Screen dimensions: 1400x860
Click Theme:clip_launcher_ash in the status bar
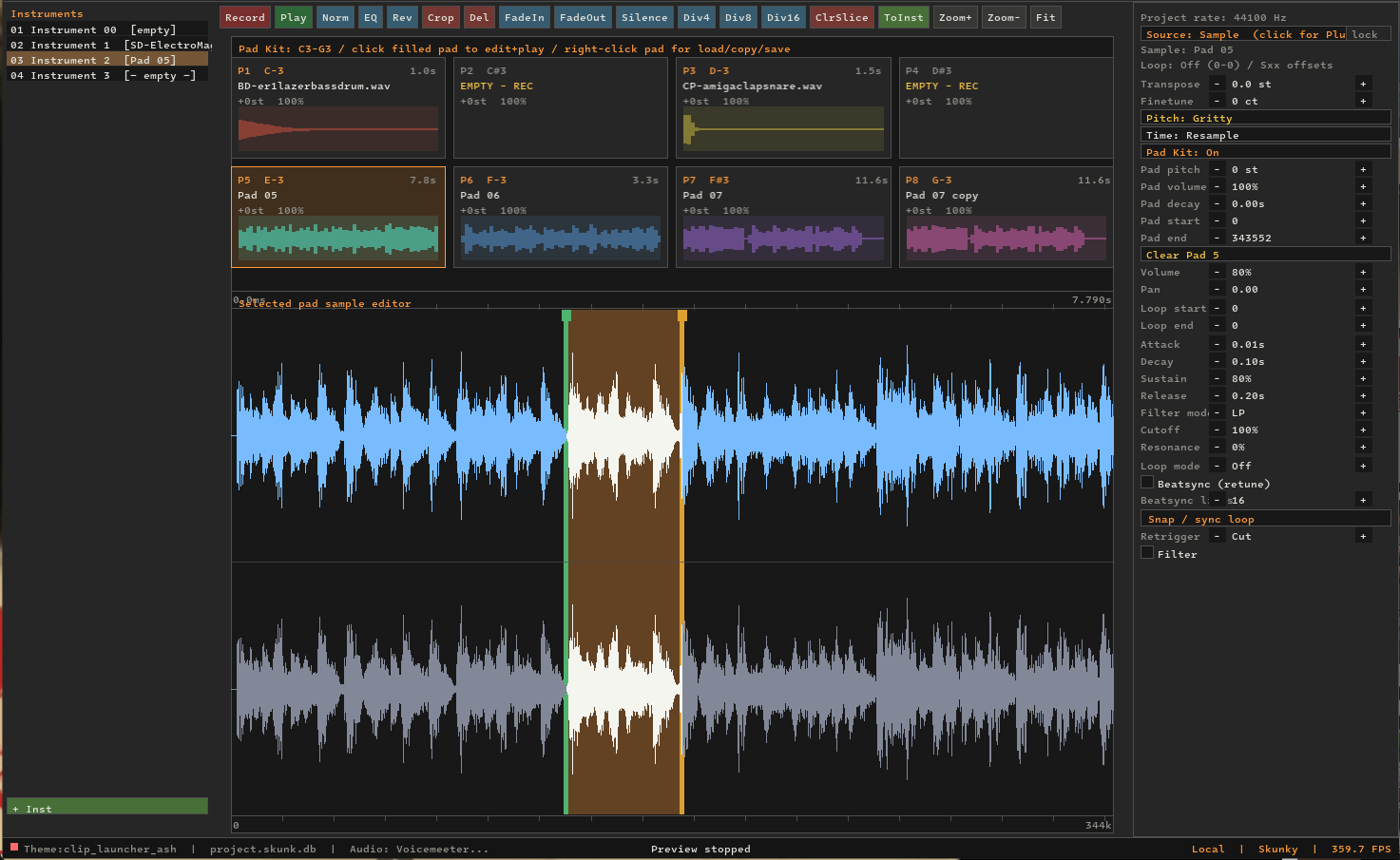(x=100, y=849)
